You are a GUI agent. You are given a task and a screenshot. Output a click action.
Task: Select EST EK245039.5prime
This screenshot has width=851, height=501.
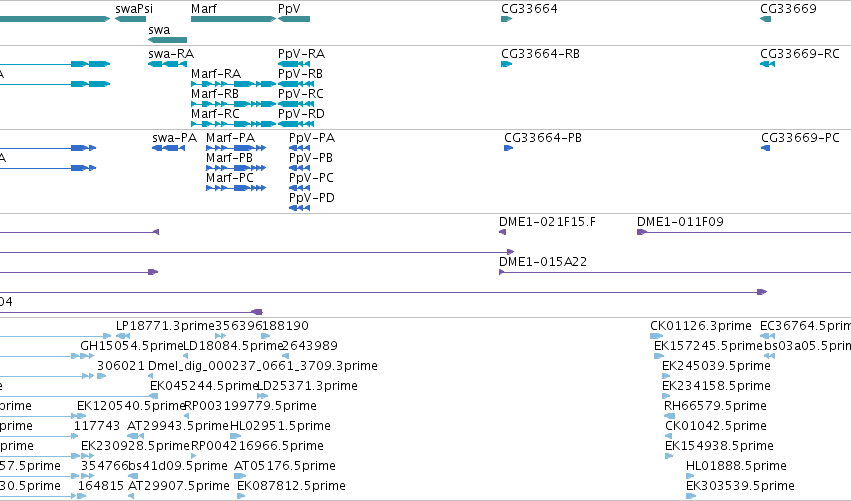coord(716,366)
